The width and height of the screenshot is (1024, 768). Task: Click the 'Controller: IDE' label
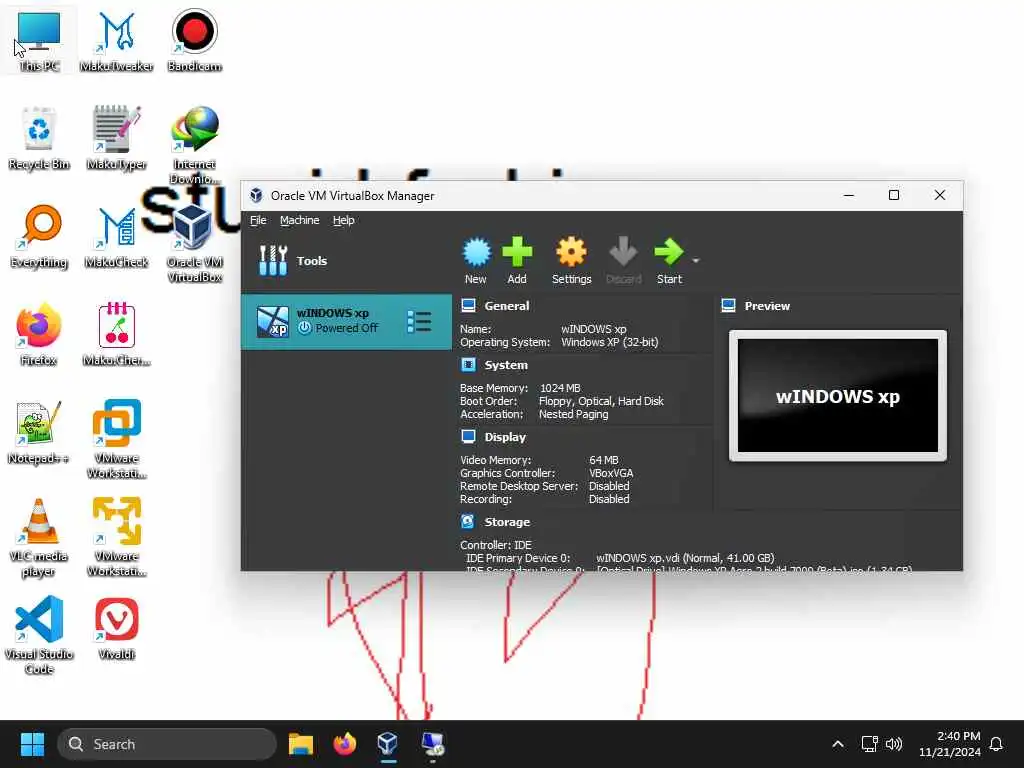(x=496, y=545)
